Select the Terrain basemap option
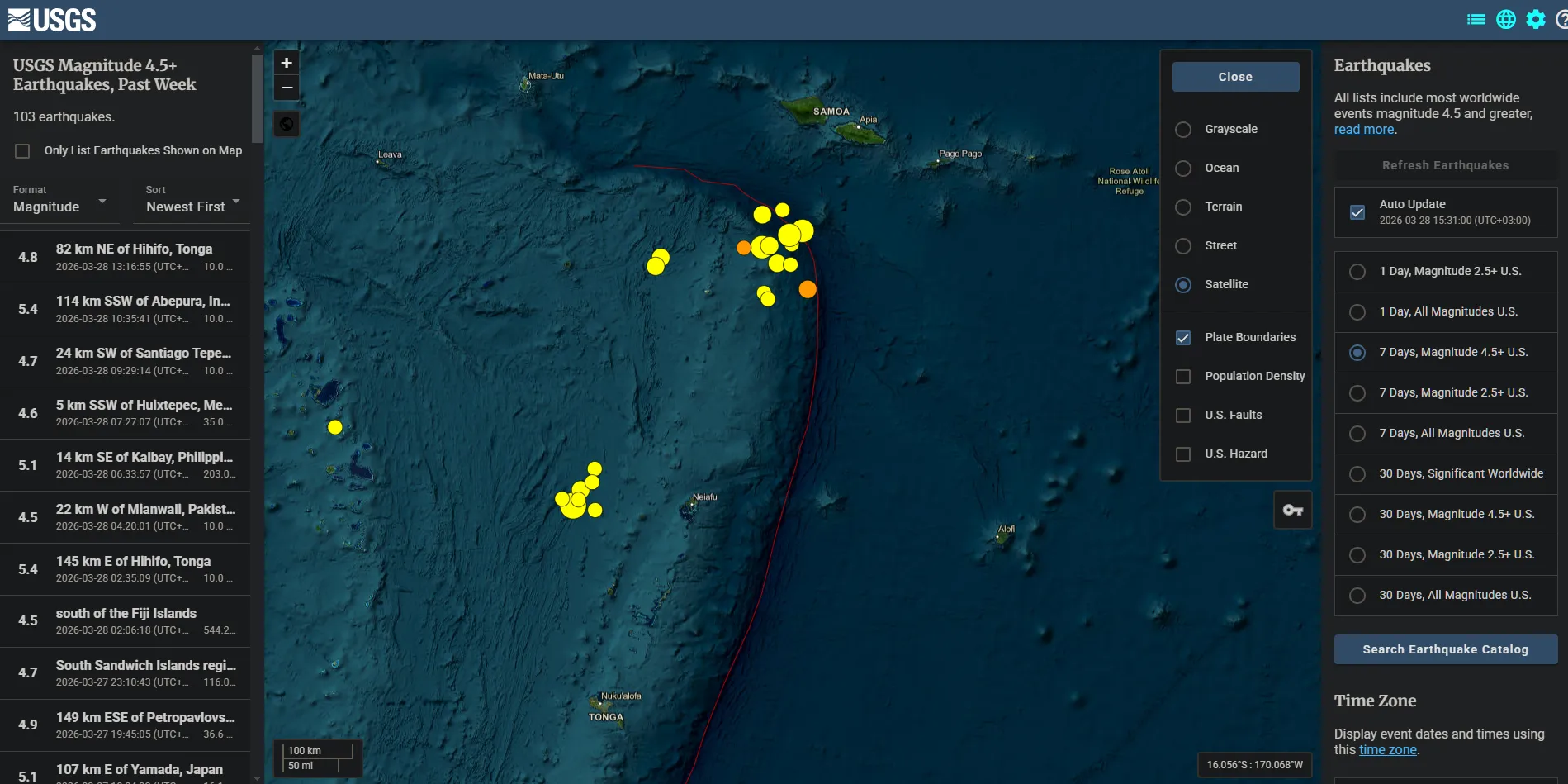Image resolution: width=1568 pixels, height=784 pixels. click(1183, 207)
